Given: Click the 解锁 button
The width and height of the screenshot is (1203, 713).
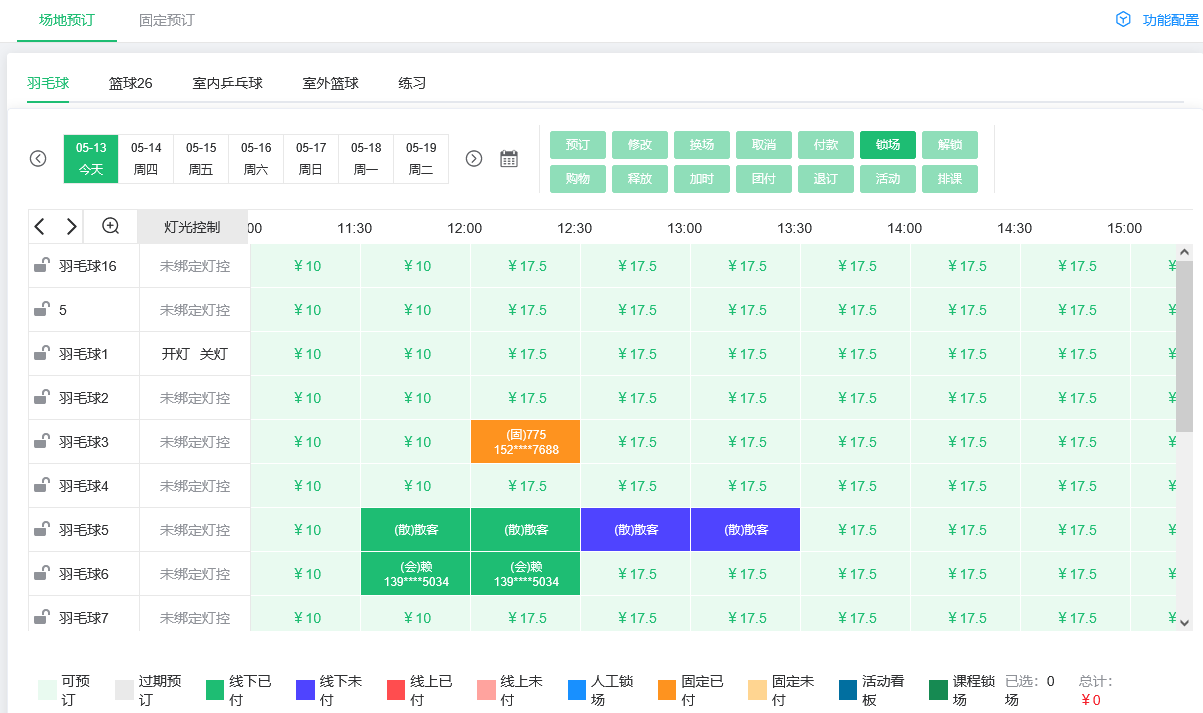Looking at the screenshot, I should point(950,145).
